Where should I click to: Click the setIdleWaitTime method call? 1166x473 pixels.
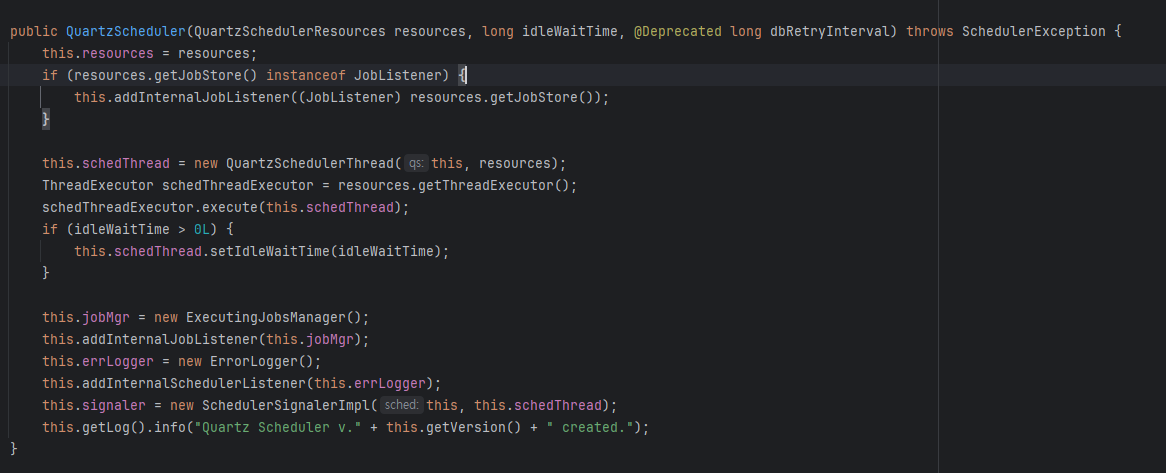point(270,251)
